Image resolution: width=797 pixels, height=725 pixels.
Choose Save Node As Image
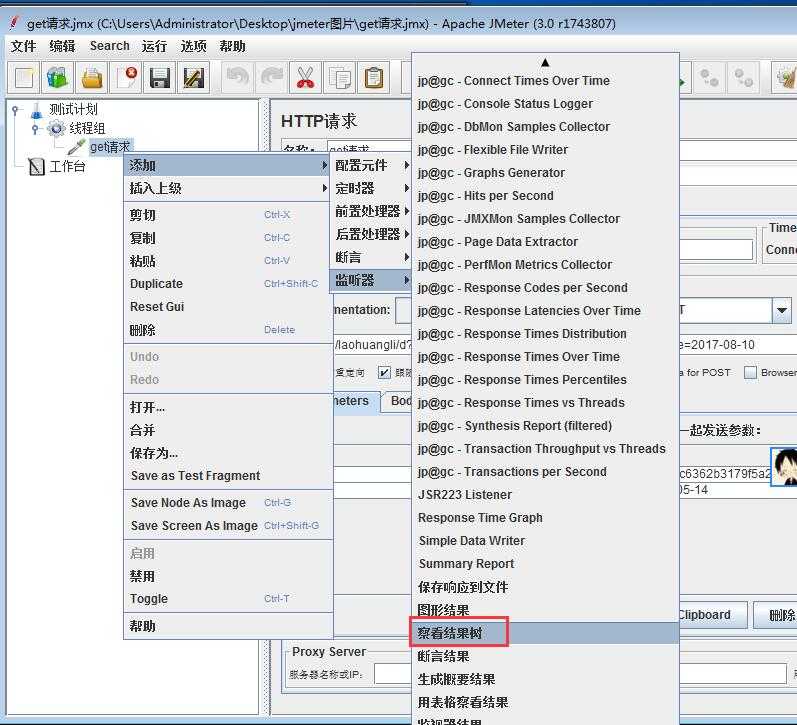228,503
